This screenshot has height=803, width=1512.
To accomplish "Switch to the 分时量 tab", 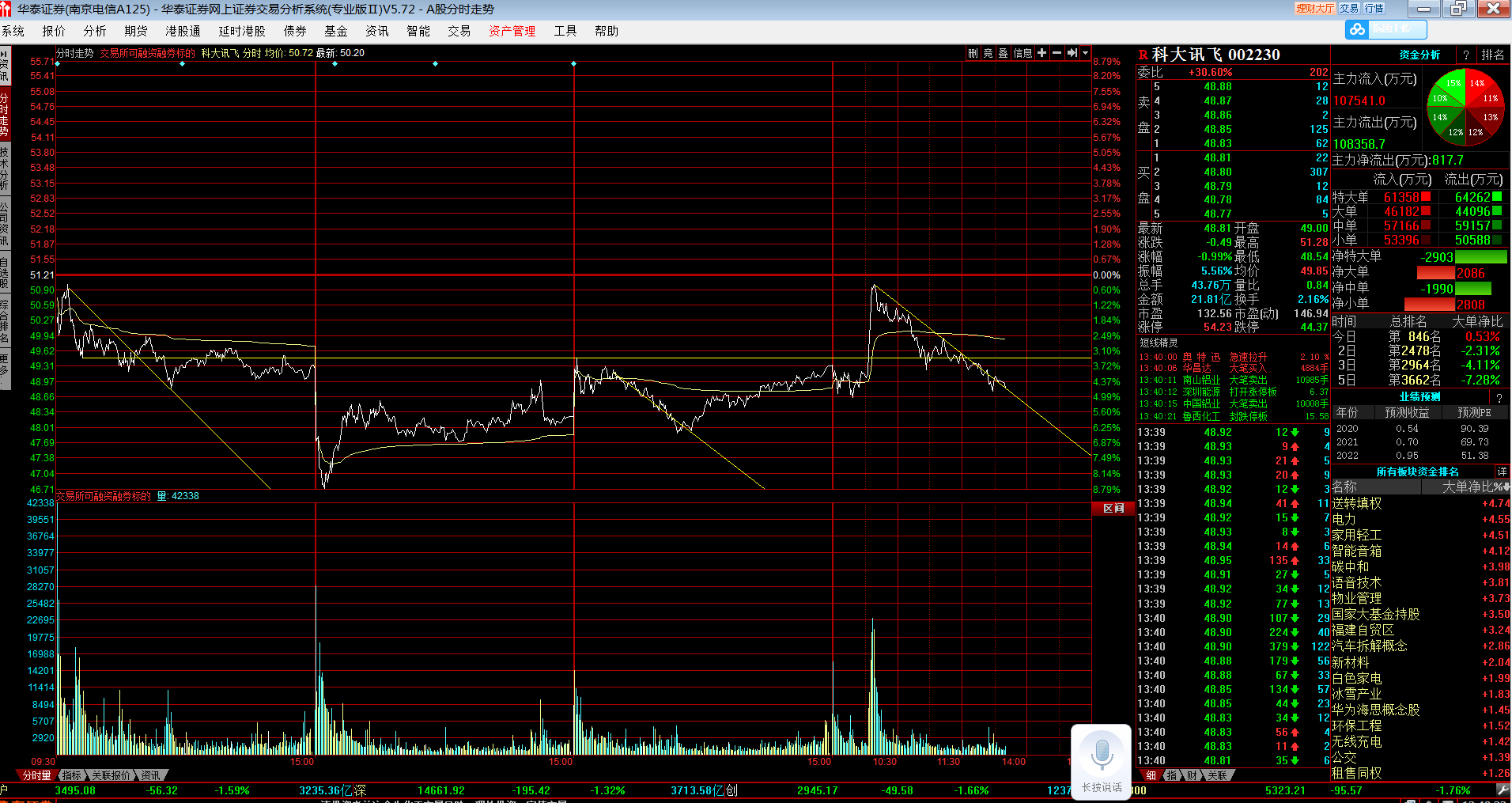I will pyautogui.click(x=36, y=775).
